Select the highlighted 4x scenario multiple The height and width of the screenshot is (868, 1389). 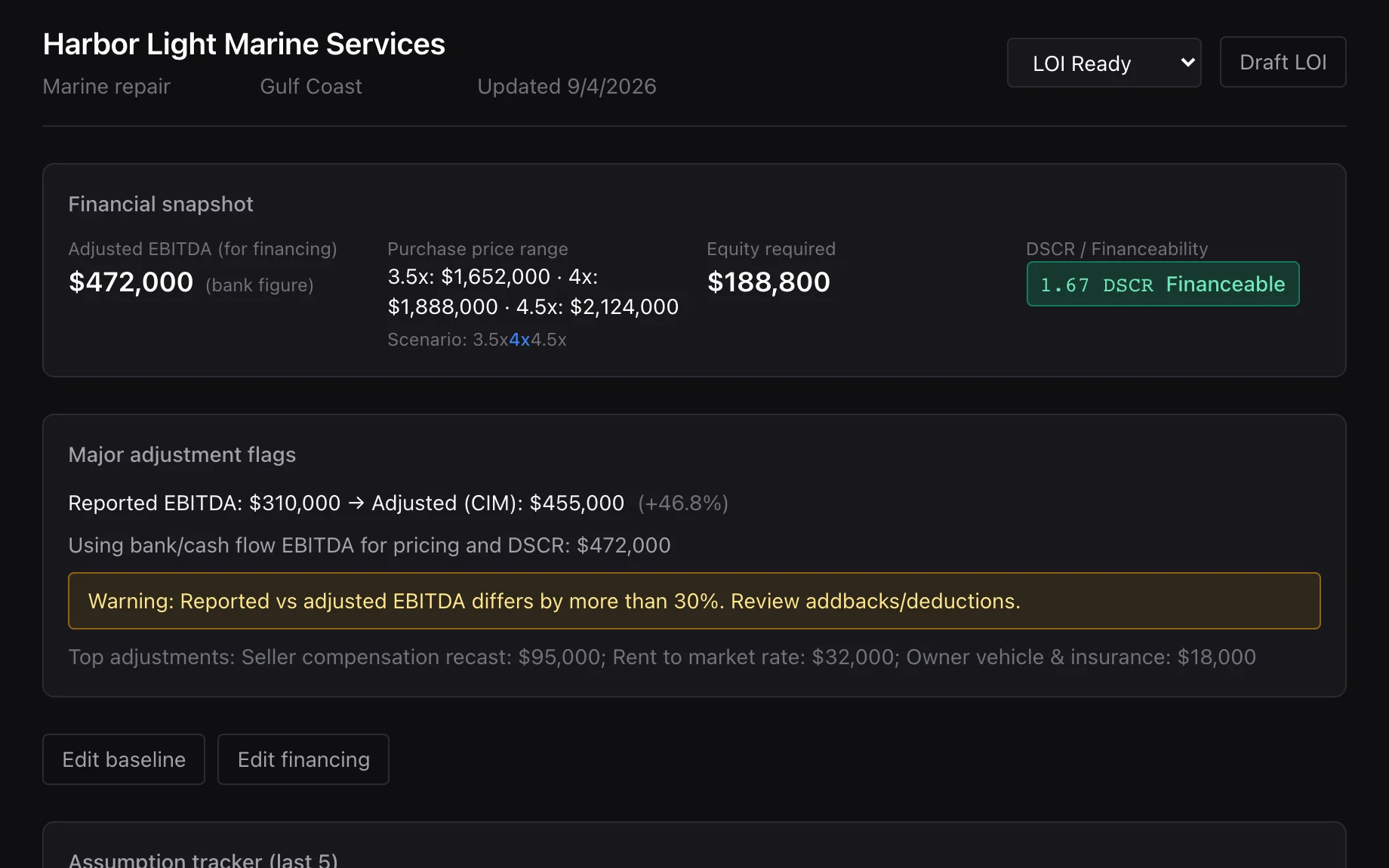pyautogui.click(x=519, y=340)
